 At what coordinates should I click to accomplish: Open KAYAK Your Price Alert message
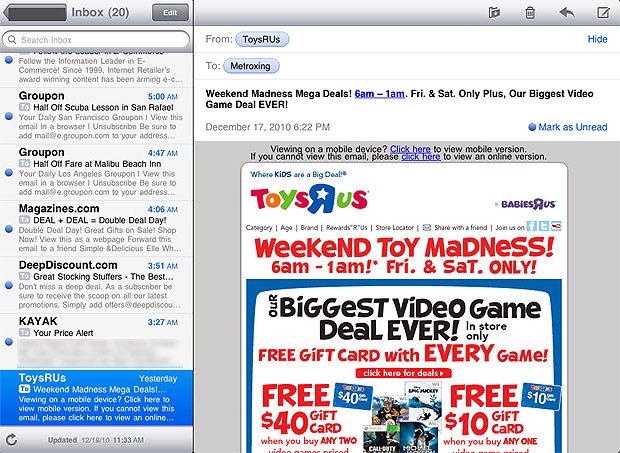tap(96, 342)
